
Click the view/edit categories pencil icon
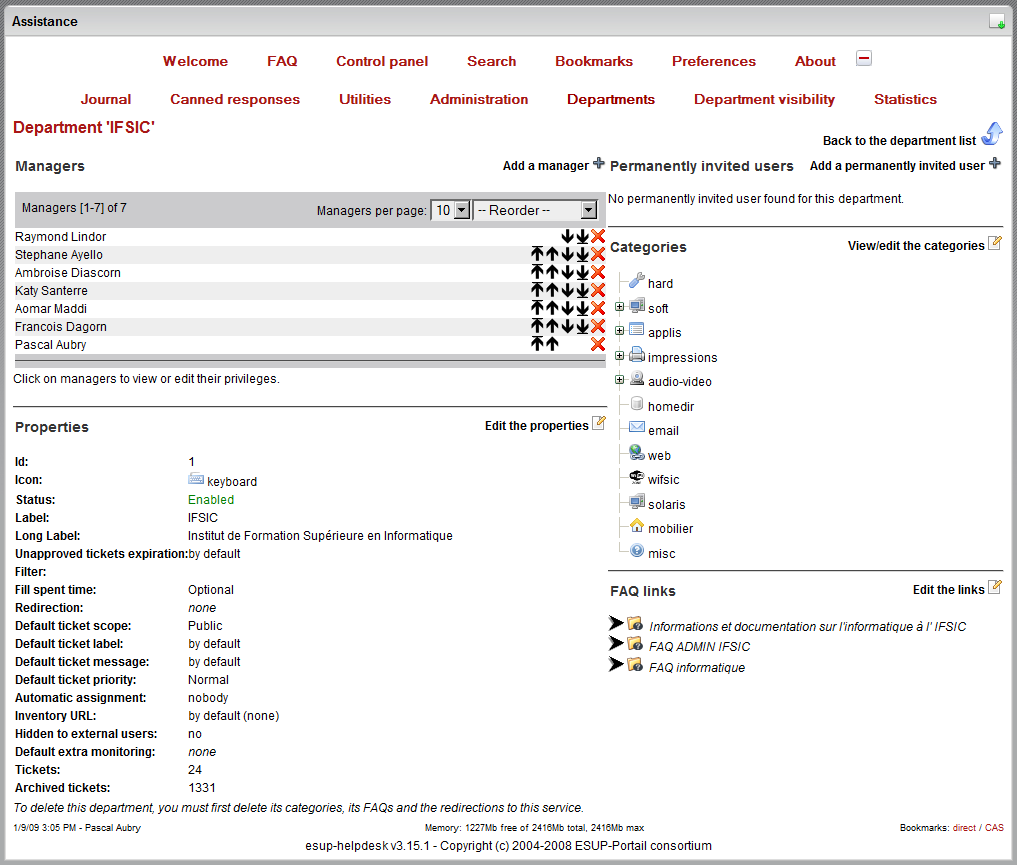click(994, 244)
